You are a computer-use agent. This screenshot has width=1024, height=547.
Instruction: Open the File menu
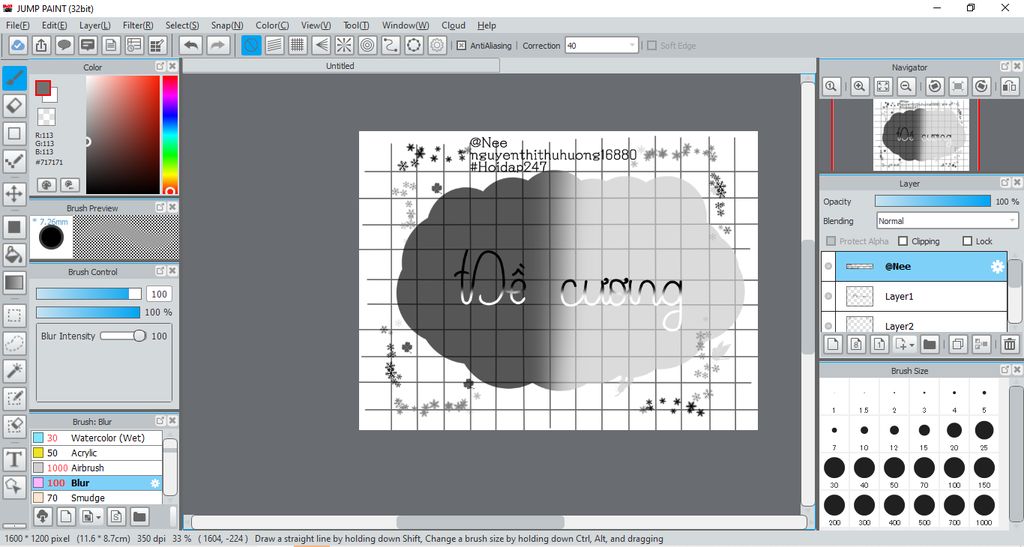[x=18, y=25]
